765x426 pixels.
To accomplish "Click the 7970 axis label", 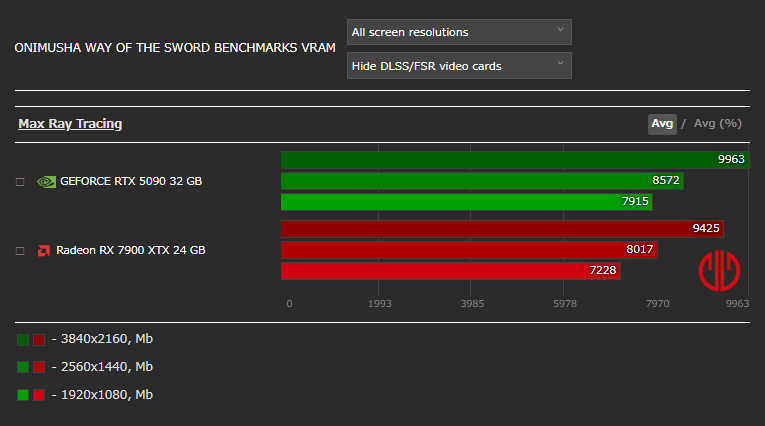I will pos(658,304).
